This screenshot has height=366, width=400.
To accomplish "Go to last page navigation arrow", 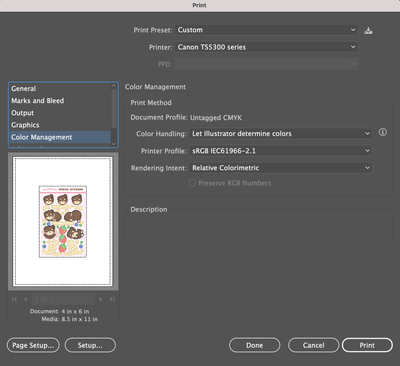I will (112, 299).
